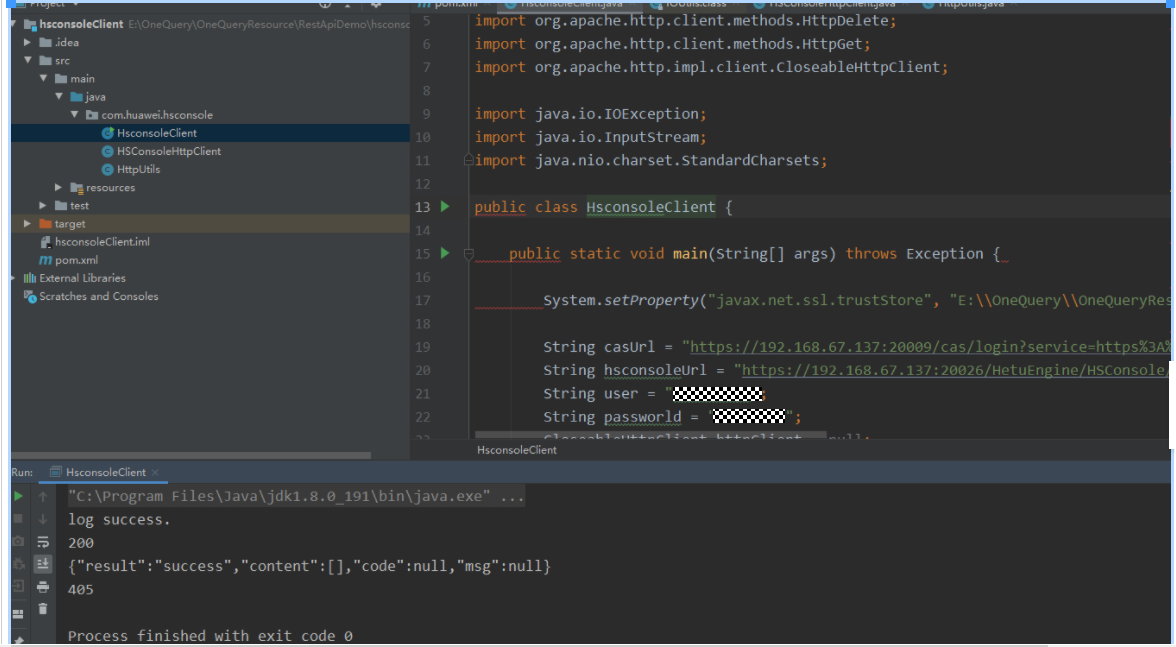Click the run gutter arrow beside main method
Viewport: 1176px width, 647px height.
(446, 254)
